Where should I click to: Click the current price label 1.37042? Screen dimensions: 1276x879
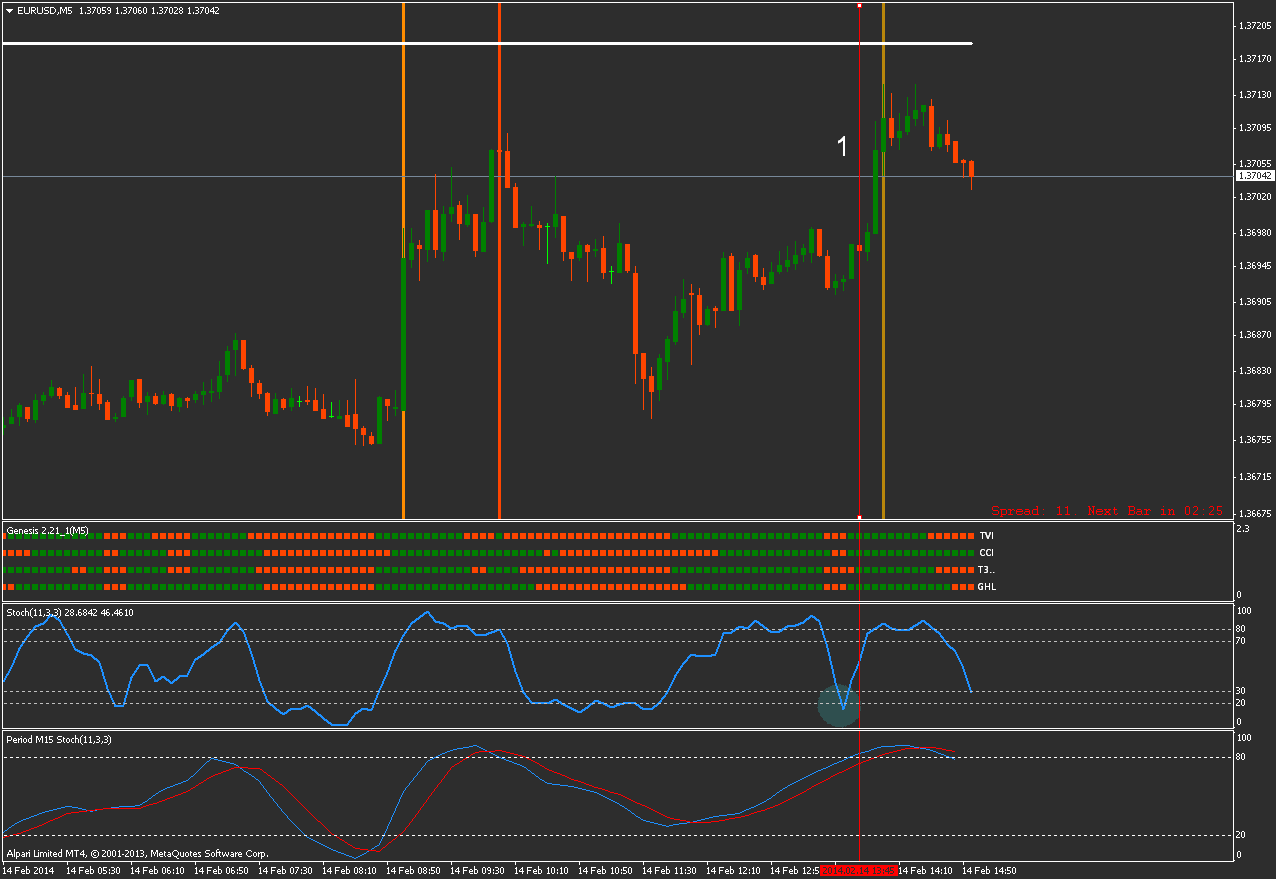[1255, 176]
